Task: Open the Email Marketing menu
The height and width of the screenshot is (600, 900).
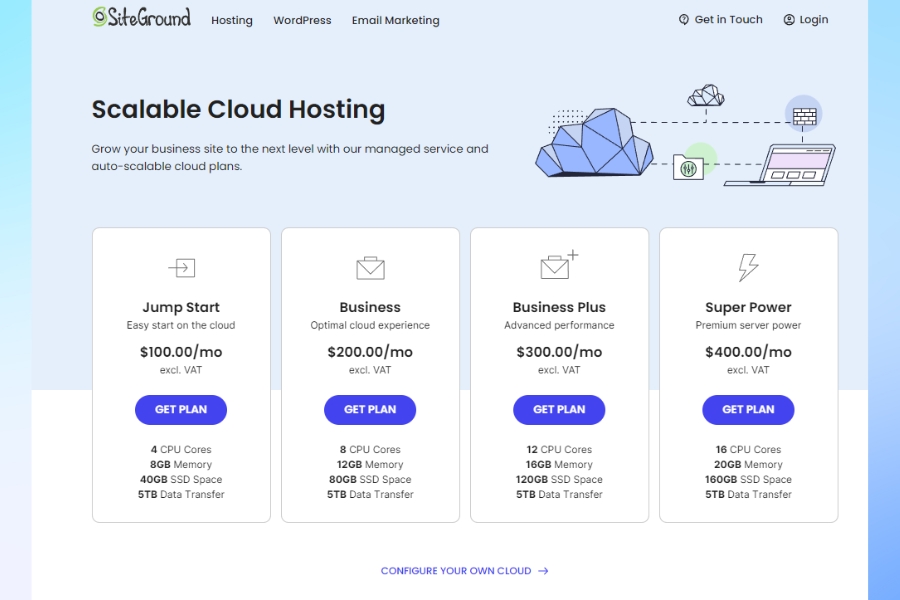Action: tap(395, 21)
